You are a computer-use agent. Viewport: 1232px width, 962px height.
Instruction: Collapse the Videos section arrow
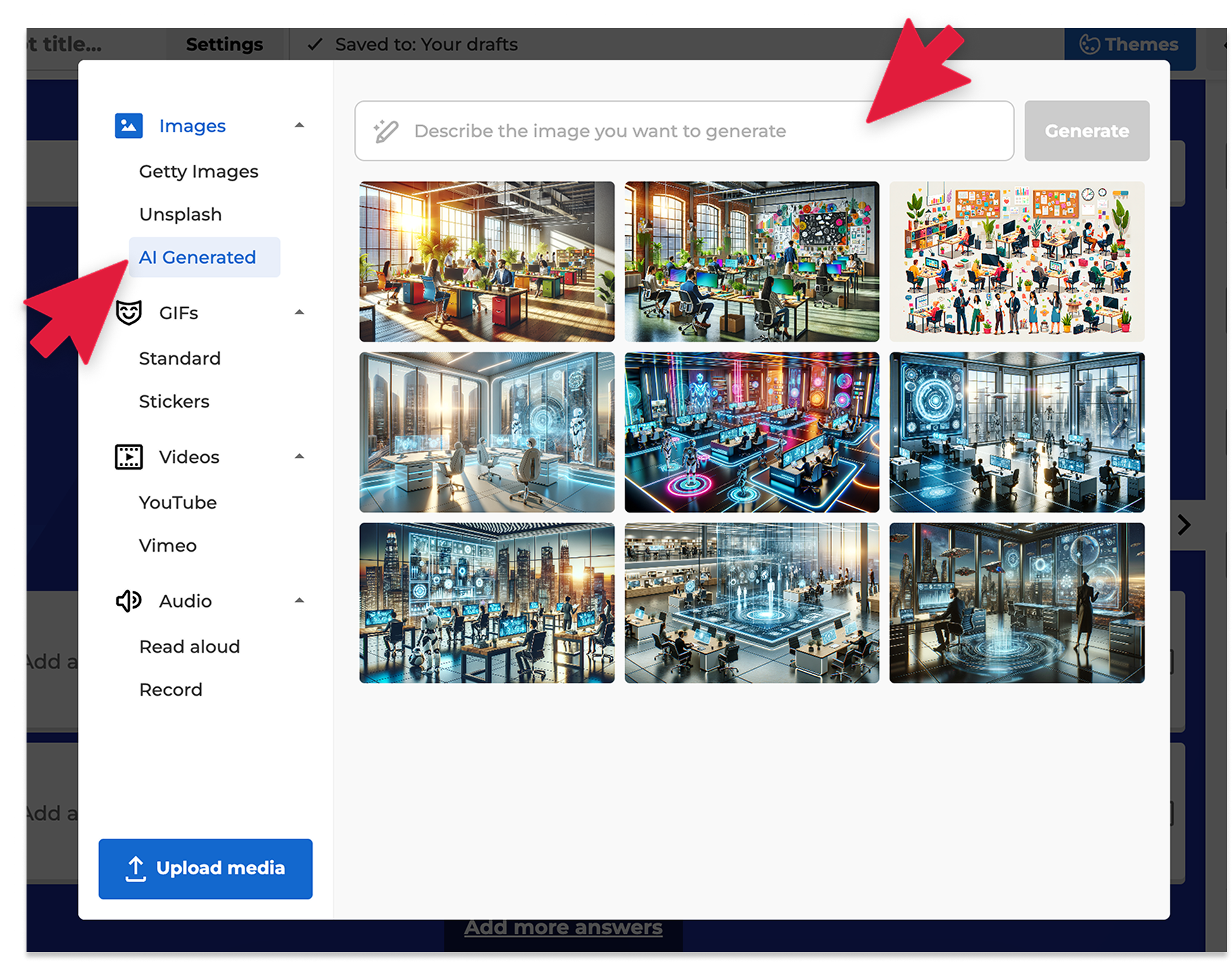point(299,456)
